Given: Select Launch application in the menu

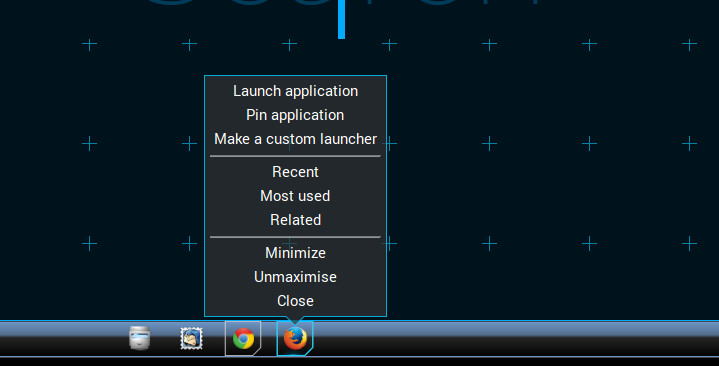Looking at the screenshot, I should click(x=295, y=91).
